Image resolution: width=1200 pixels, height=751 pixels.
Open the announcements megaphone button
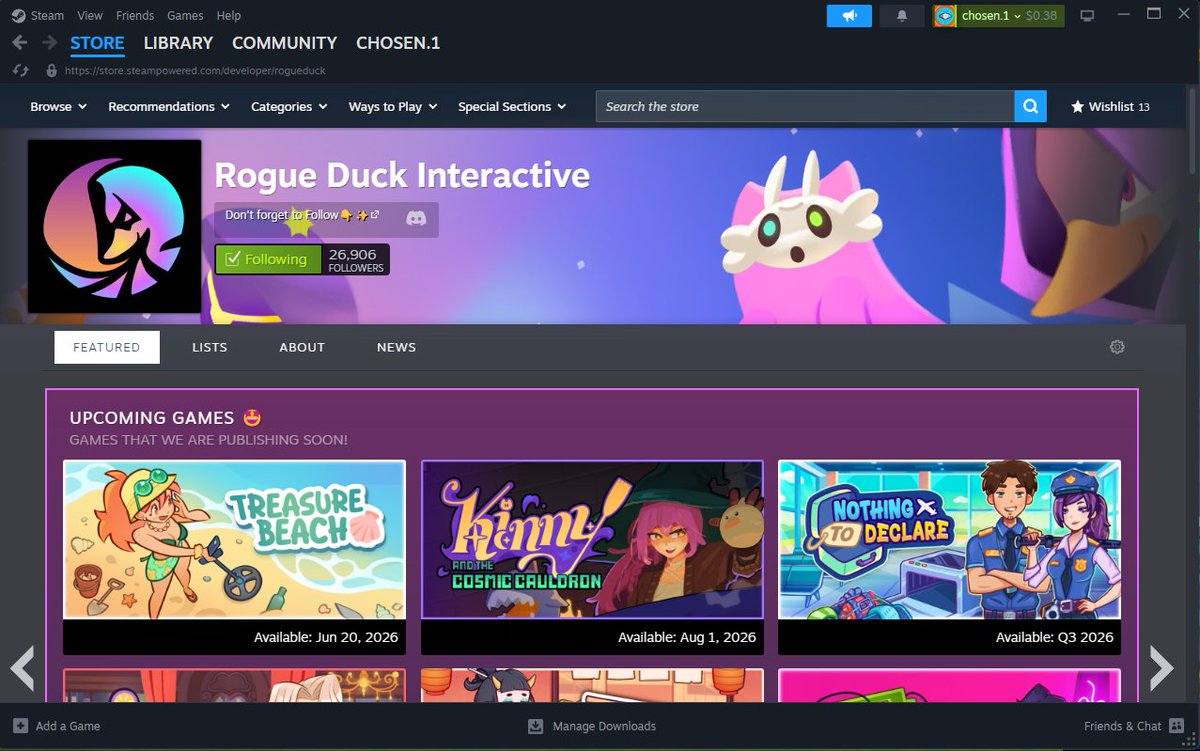point(849,16)
